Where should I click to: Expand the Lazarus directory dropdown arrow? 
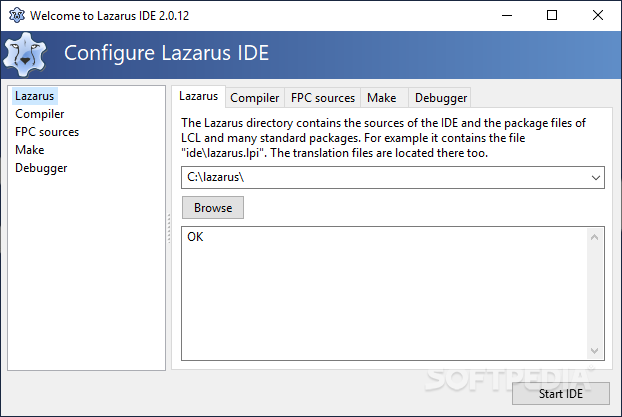[x=595, y=178]
